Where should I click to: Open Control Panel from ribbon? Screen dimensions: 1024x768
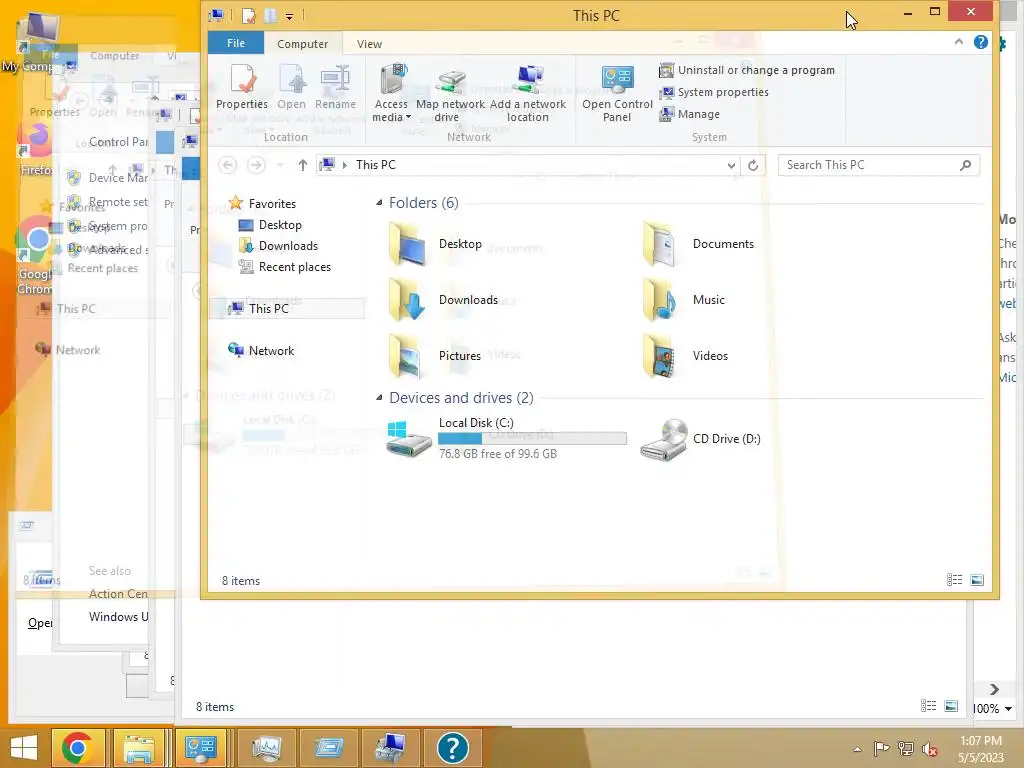[616, 93]
